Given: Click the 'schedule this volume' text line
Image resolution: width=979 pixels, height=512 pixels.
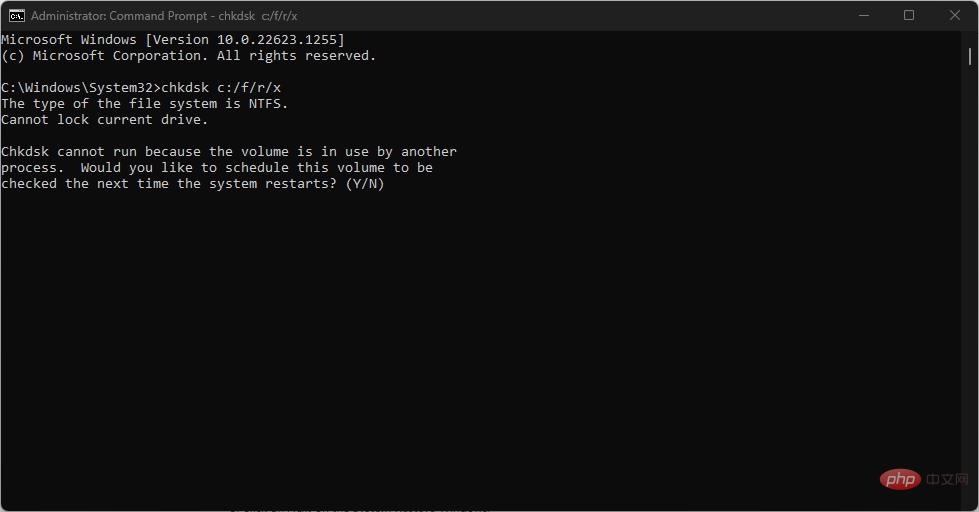Looking at the screenshot, I should (217, 167).
